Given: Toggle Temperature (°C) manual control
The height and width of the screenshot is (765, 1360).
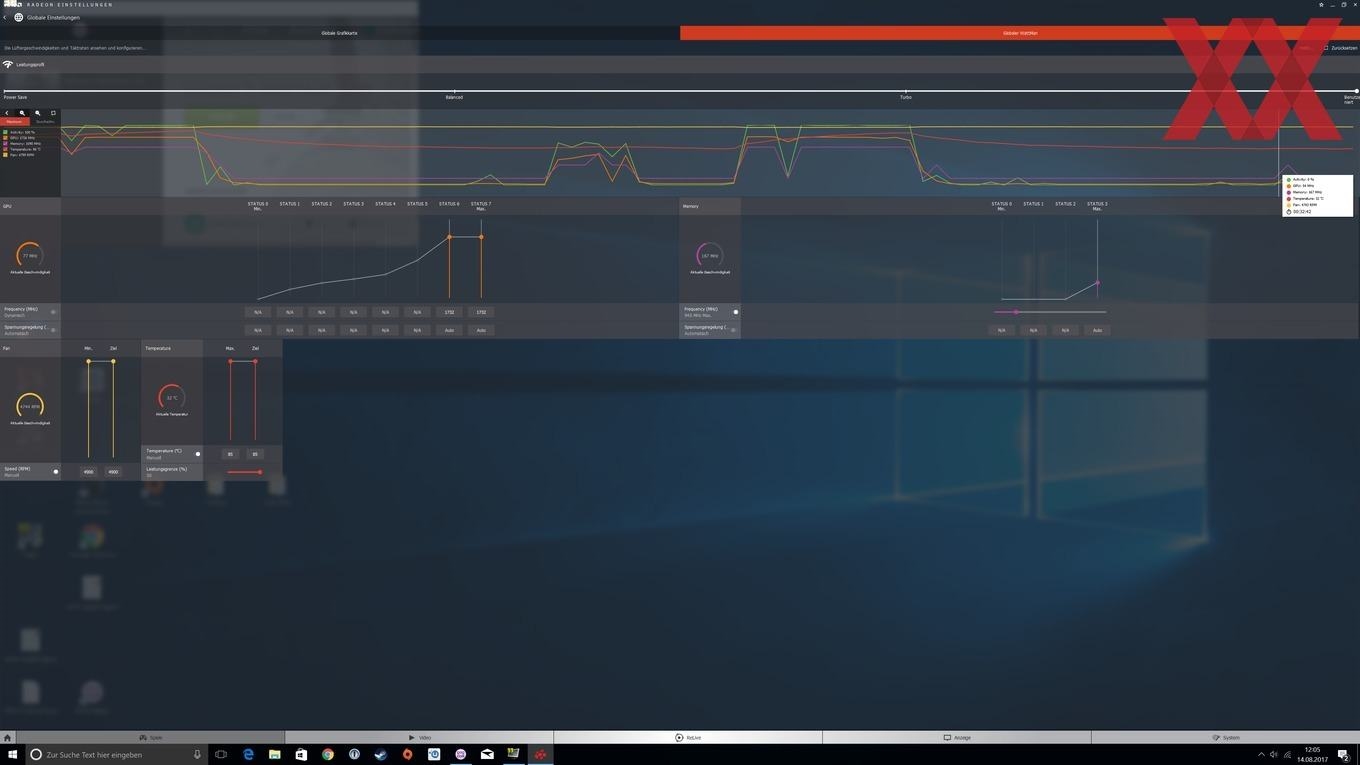Looking at the screenshot, I should 197,454.
